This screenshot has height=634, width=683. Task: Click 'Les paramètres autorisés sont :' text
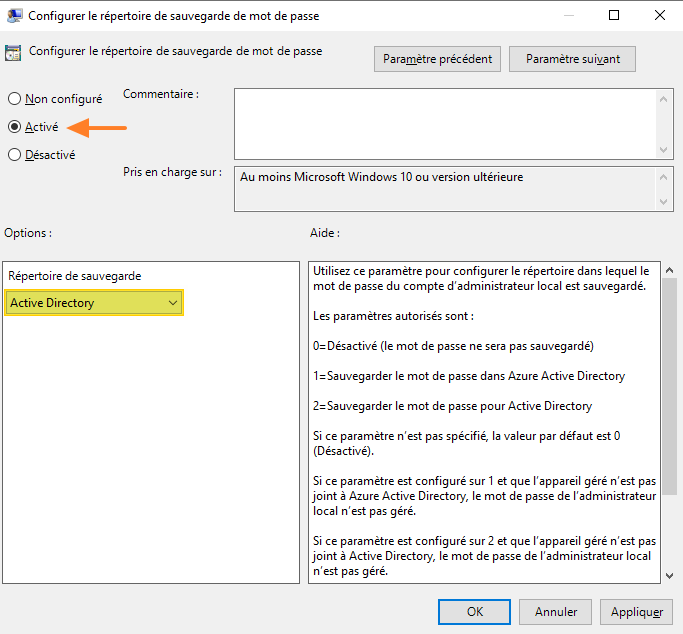(393, 316)
